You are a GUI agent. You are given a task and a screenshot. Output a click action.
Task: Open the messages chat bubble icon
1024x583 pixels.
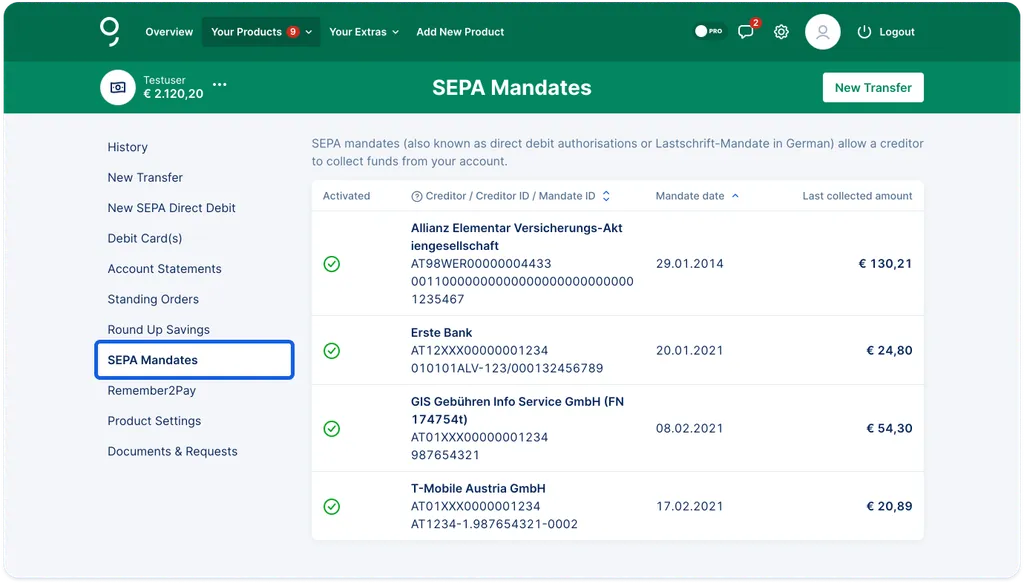coord(746,32)
